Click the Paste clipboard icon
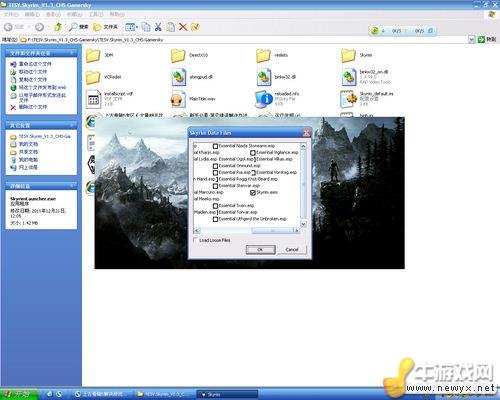 [x=171, y=27]
